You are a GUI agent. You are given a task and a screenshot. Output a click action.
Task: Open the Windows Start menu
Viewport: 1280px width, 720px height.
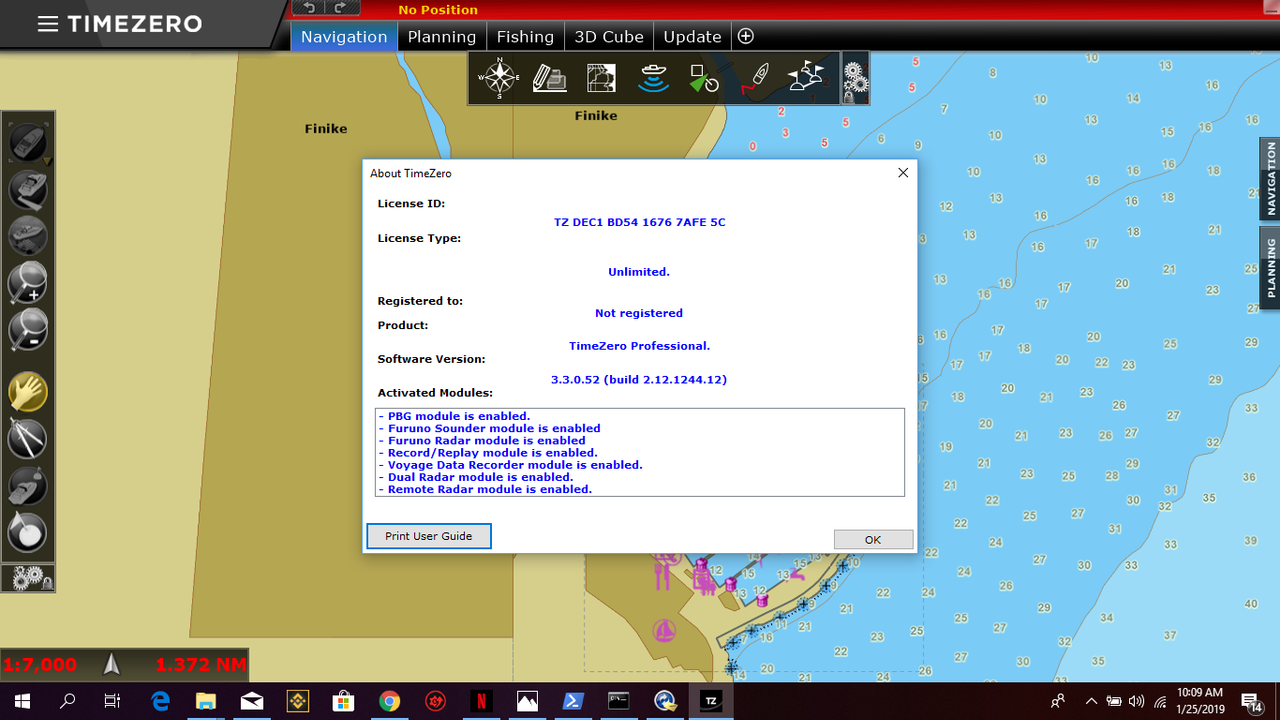point(22,701)
